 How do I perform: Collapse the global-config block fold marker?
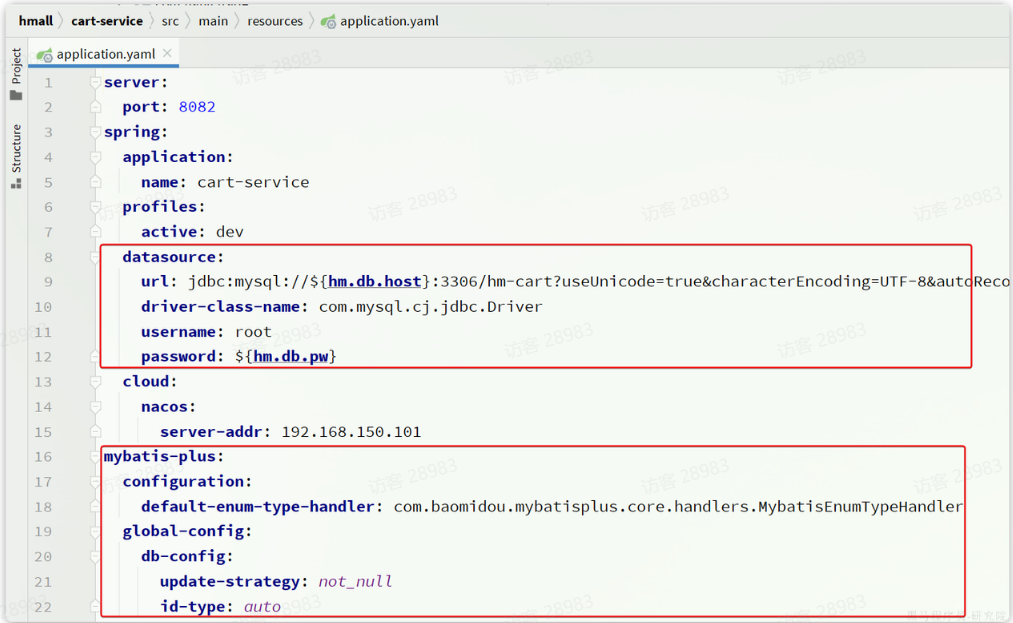click(96, 532)
